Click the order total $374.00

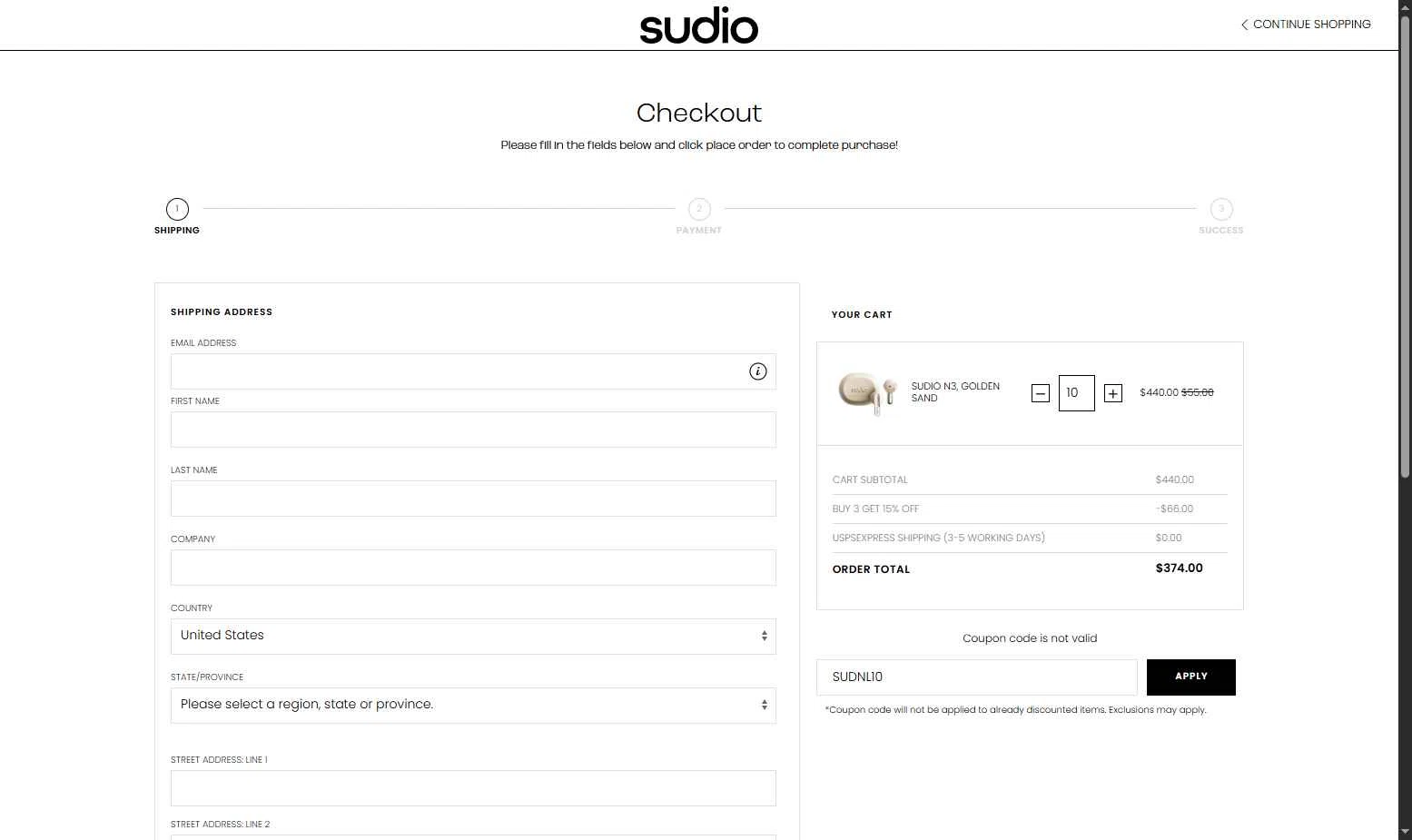point(1179,568)
